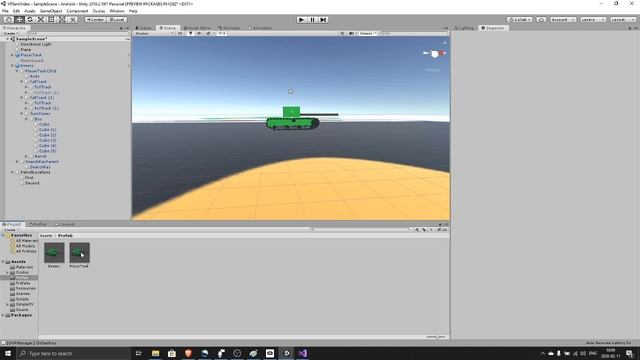Switch to the Profiler tab
The height and width of the screenshot is (360, 640).
coord(38,224)
